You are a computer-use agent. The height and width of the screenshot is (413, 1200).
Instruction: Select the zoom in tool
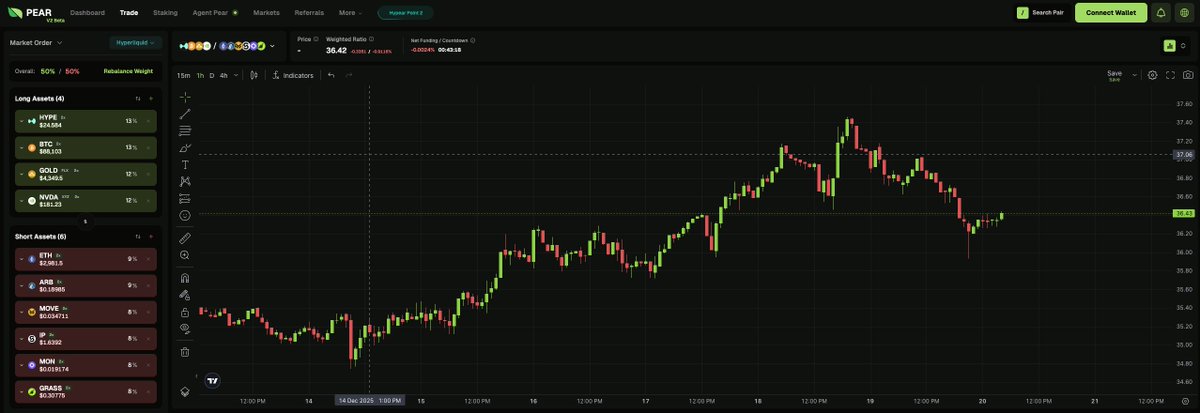[x=185, y=255]
